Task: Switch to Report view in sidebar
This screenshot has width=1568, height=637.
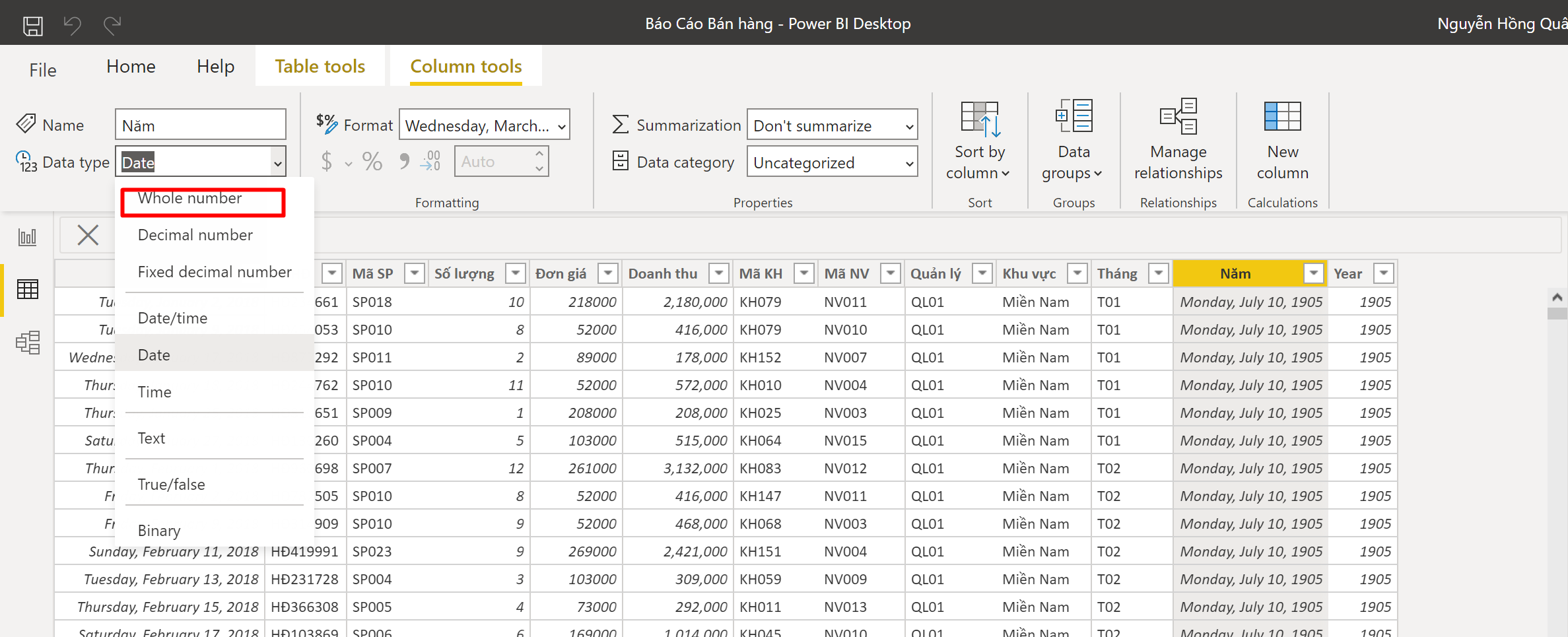Action: point(28,237)
